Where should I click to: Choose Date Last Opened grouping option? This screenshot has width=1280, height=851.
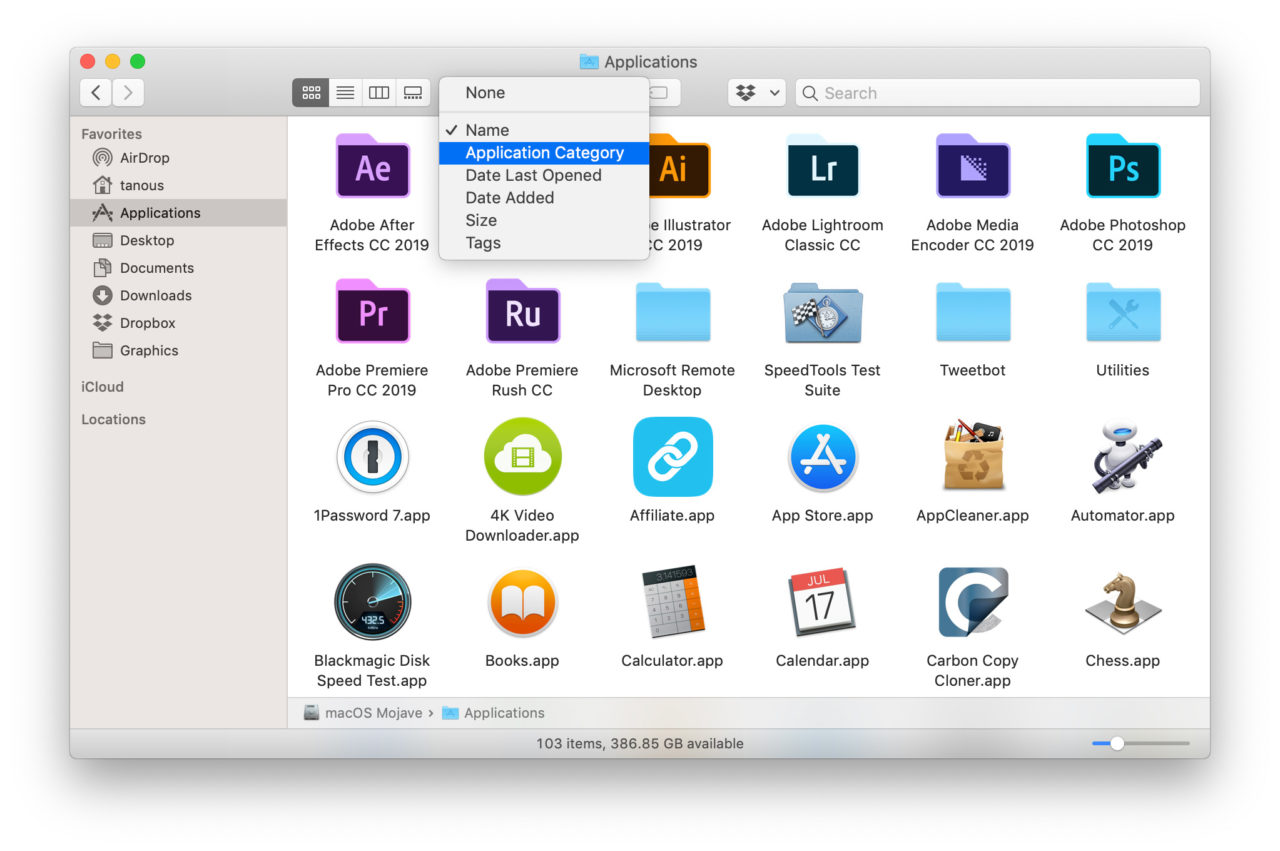pos(544,175)
